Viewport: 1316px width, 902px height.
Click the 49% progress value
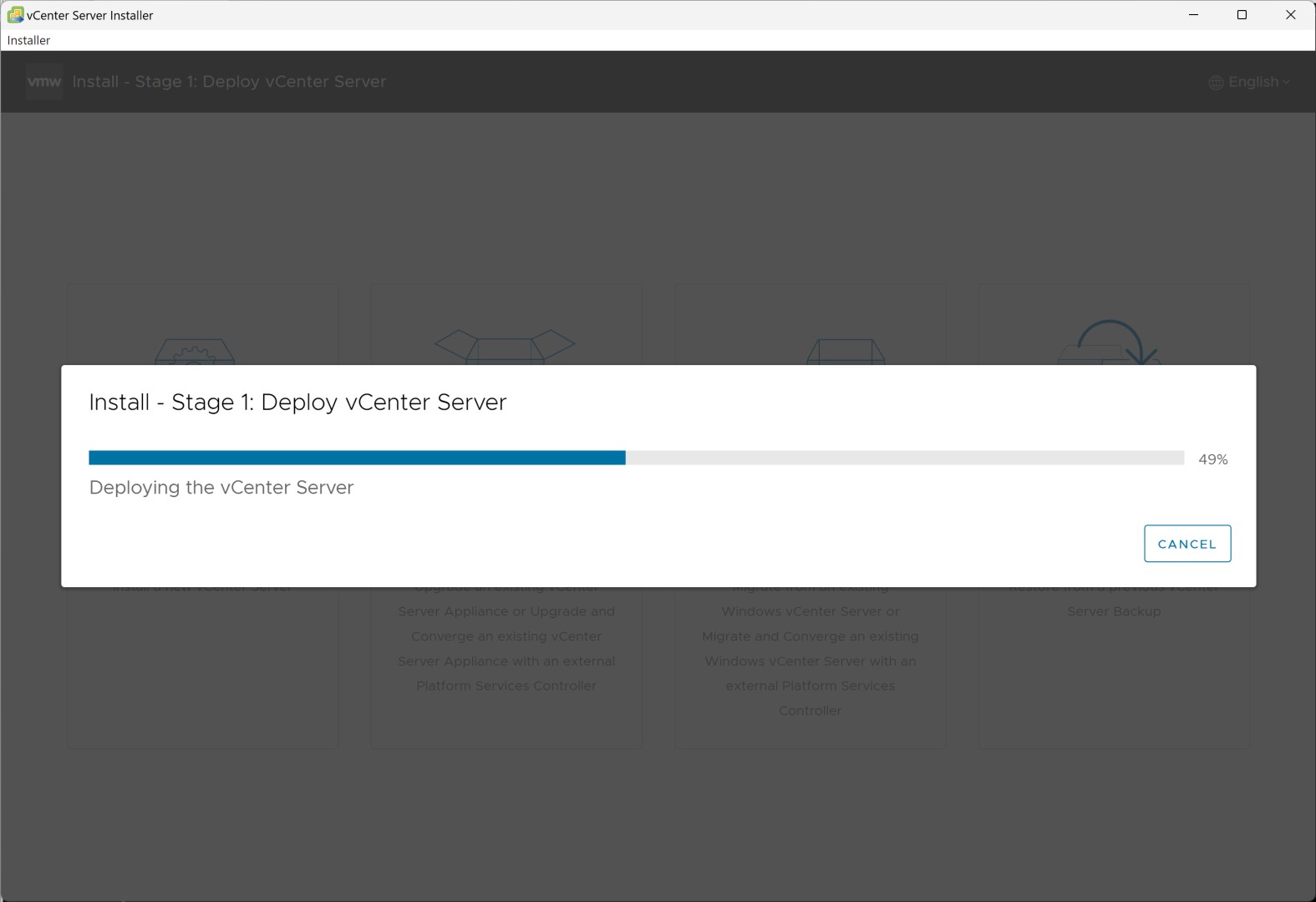coord(1212,459)
